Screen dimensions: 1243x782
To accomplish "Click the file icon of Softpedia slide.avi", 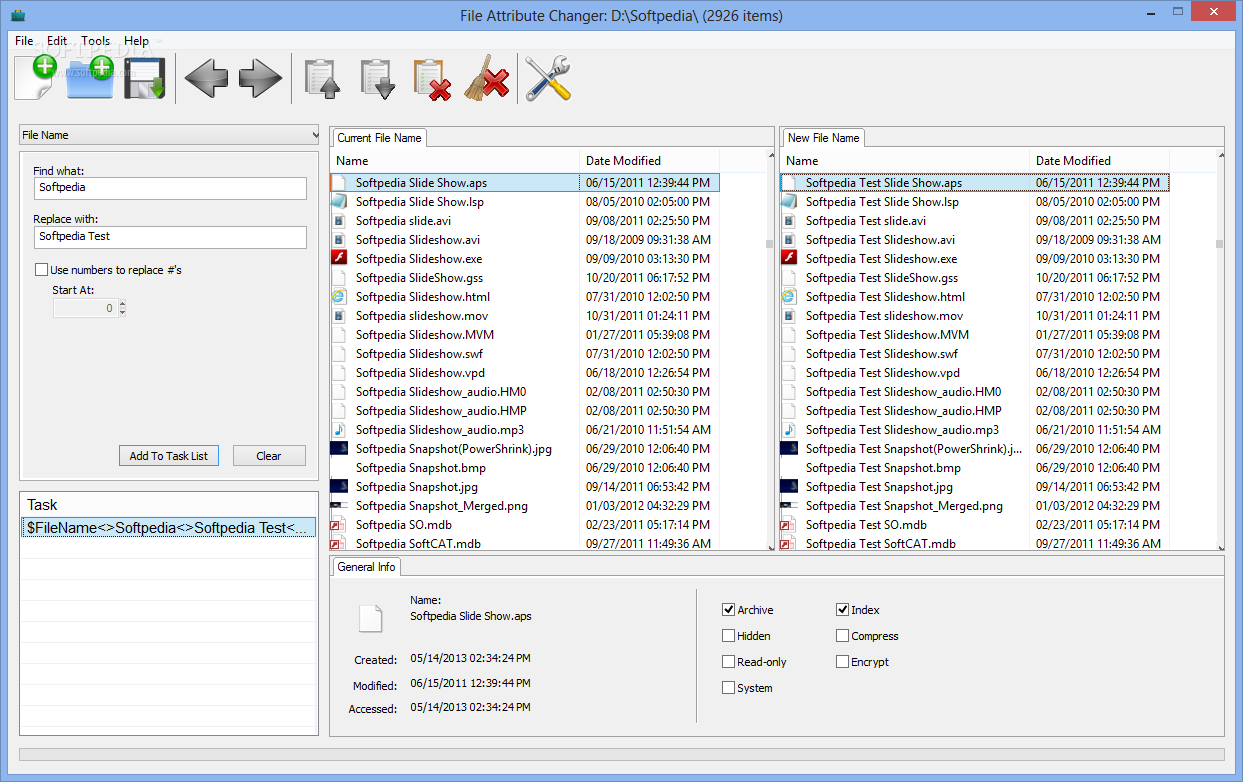I will point(339,220).
